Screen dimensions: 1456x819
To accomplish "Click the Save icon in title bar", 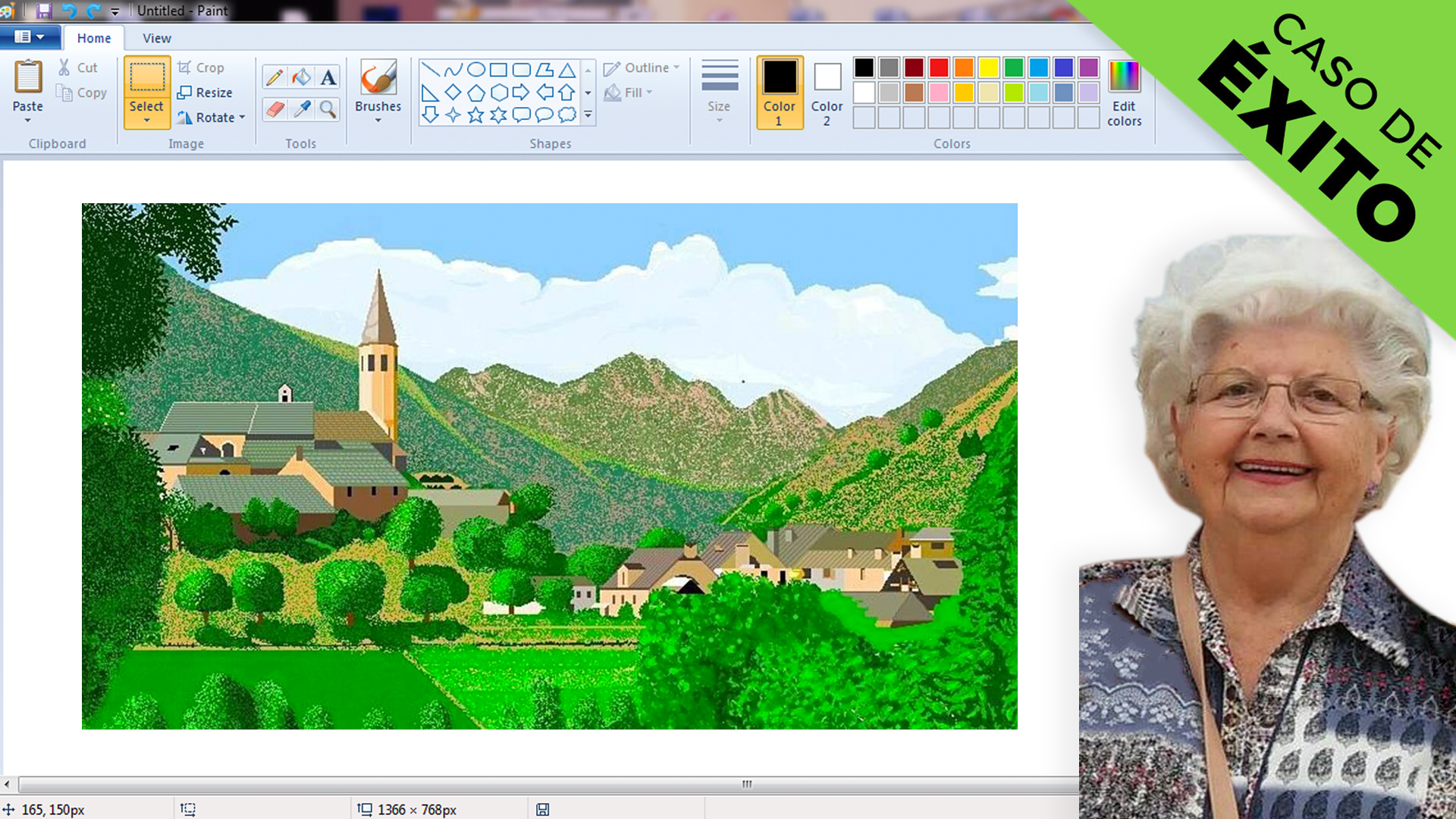I will 44,11.
